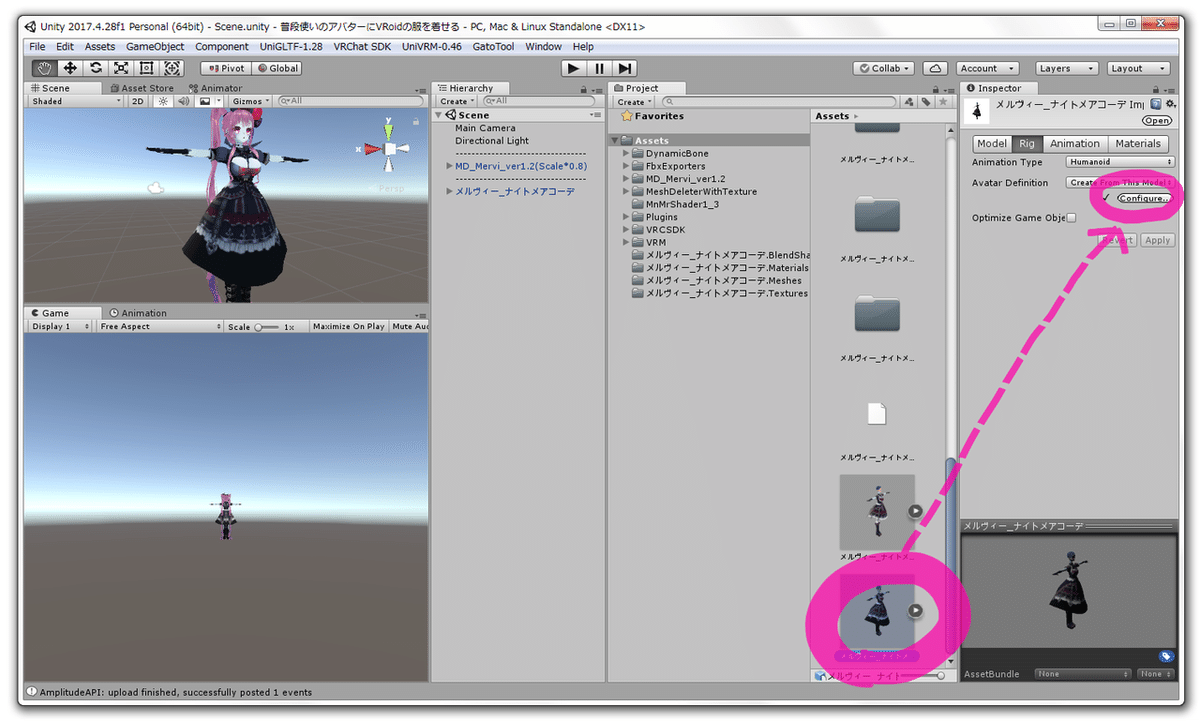
Task: Open the Avatar Definition dropdown
Action: 1120,183
